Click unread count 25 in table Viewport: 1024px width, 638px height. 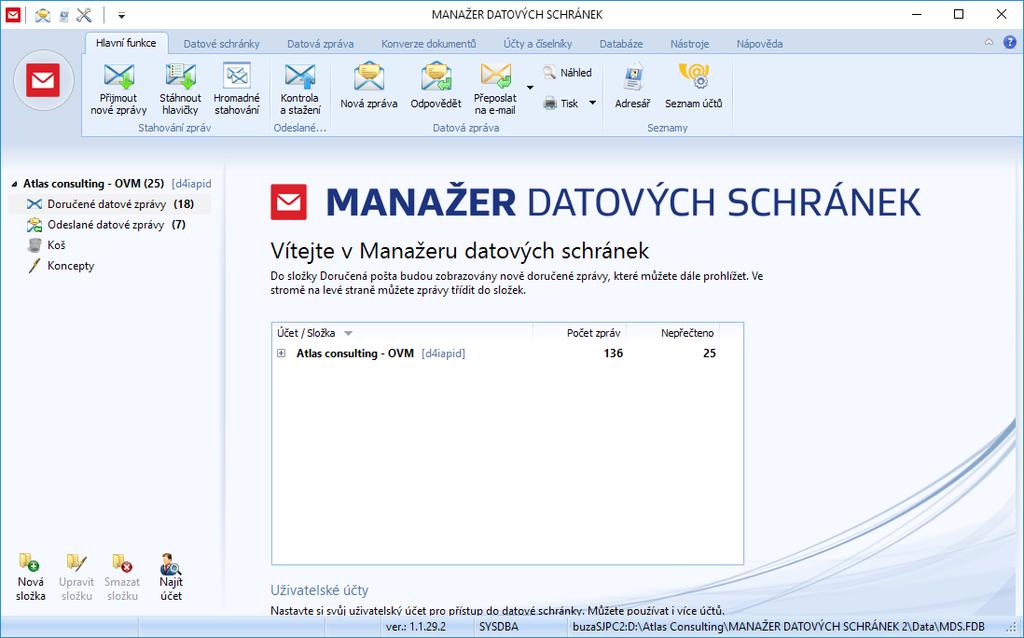tap(709, 353)
